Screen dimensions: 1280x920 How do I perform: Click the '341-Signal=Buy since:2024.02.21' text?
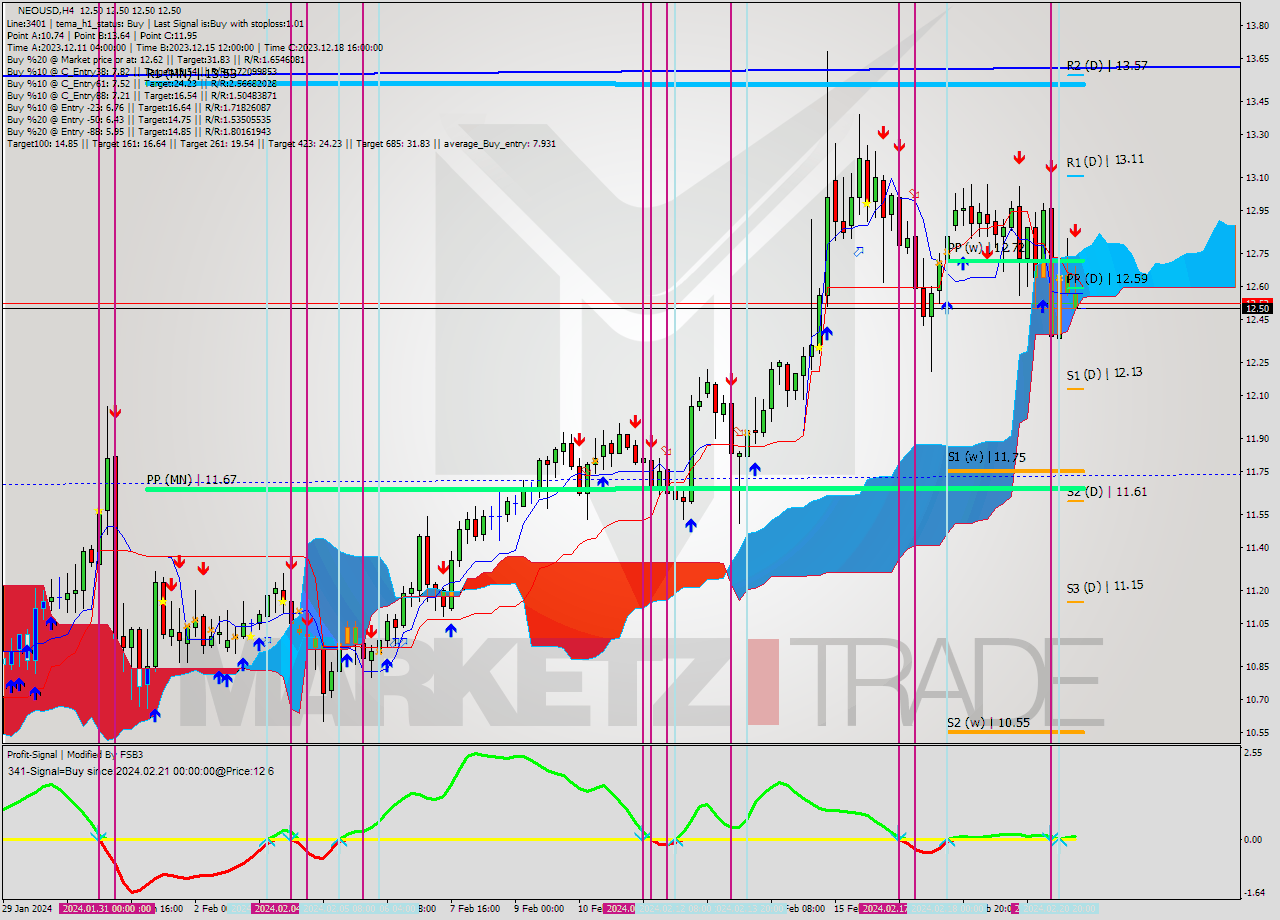tap(140, 771)
